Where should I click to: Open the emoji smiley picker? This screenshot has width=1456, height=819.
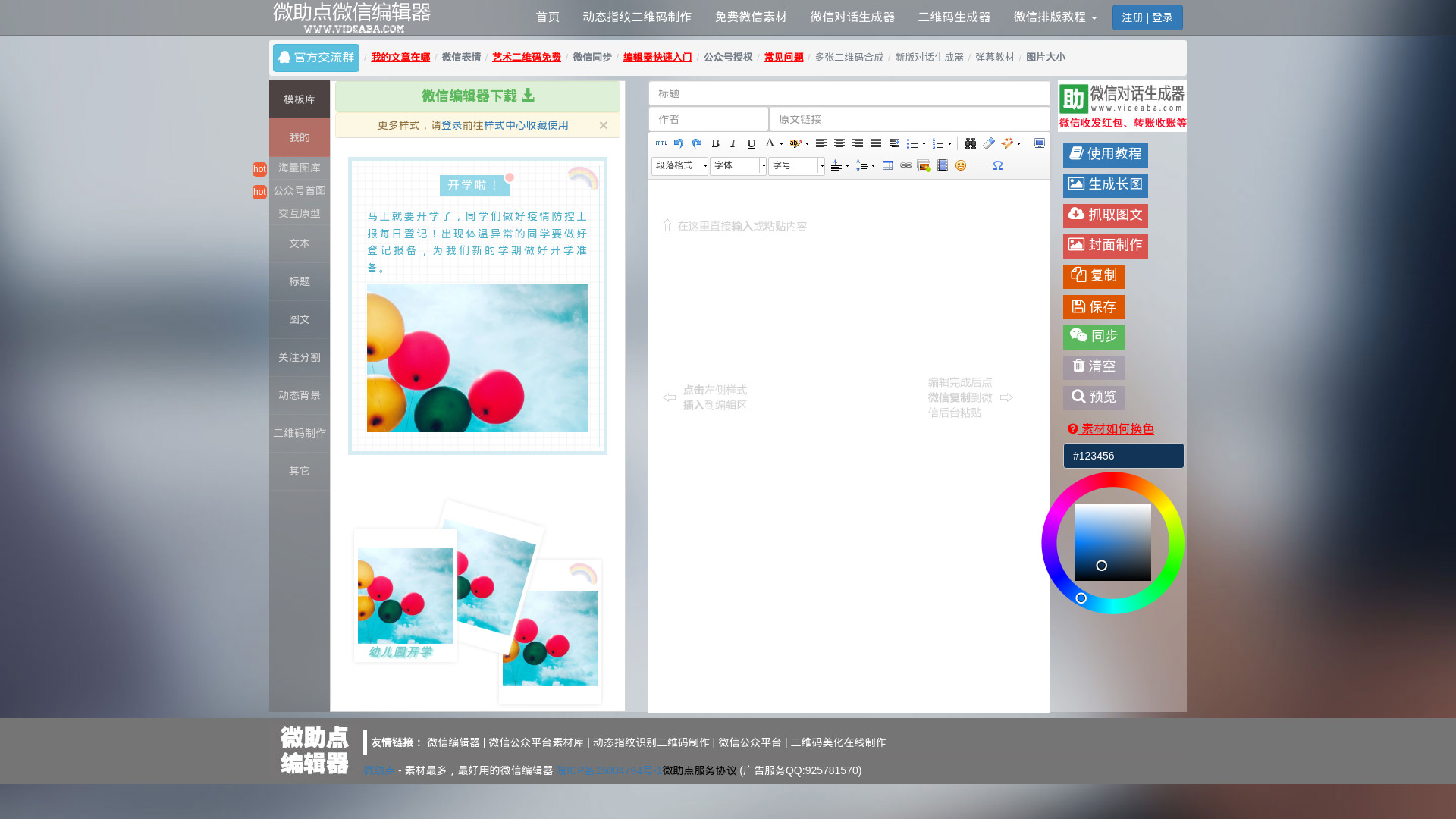click(x=961, y=165)
